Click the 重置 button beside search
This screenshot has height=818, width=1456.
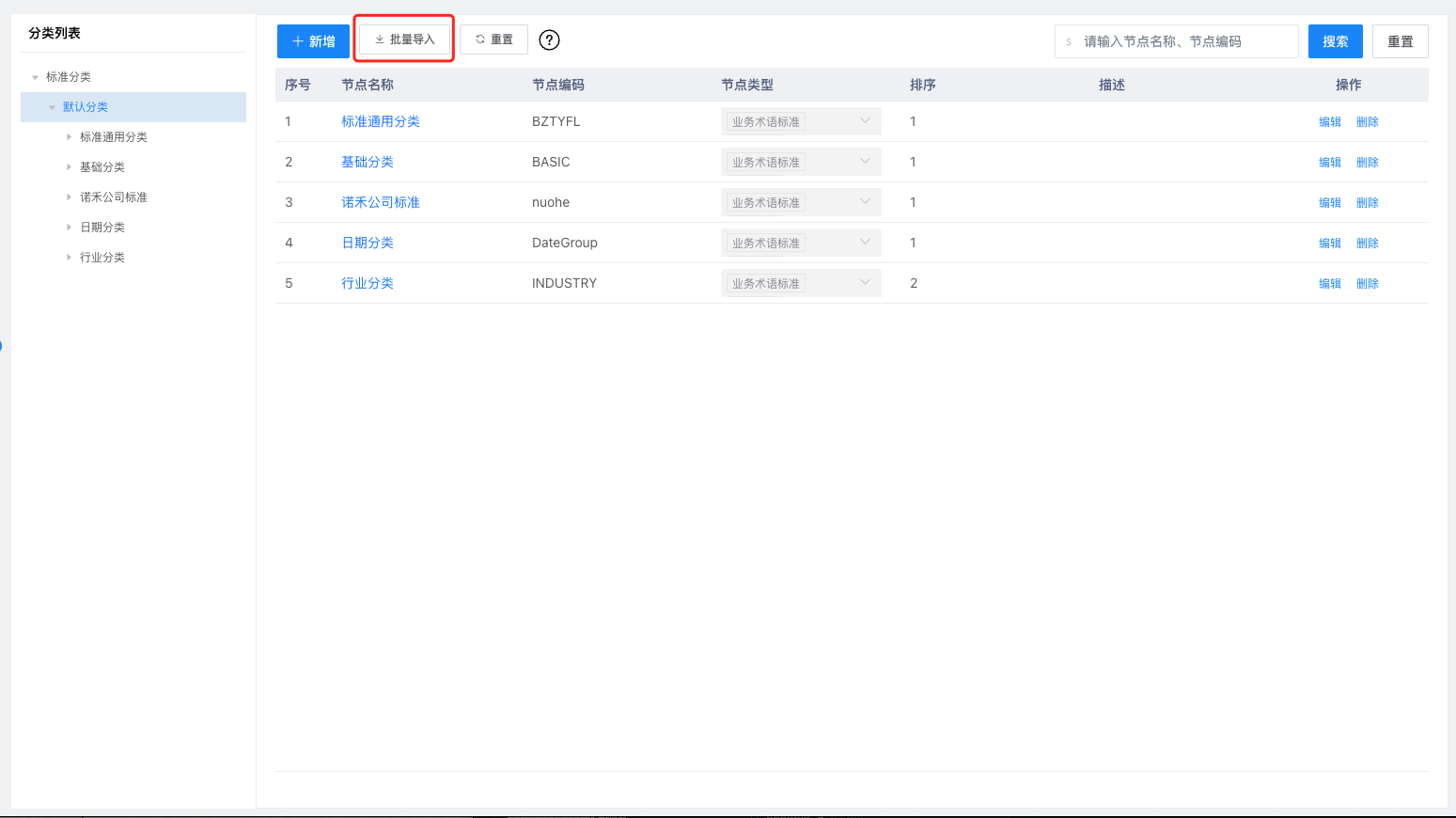[1400, 41]
